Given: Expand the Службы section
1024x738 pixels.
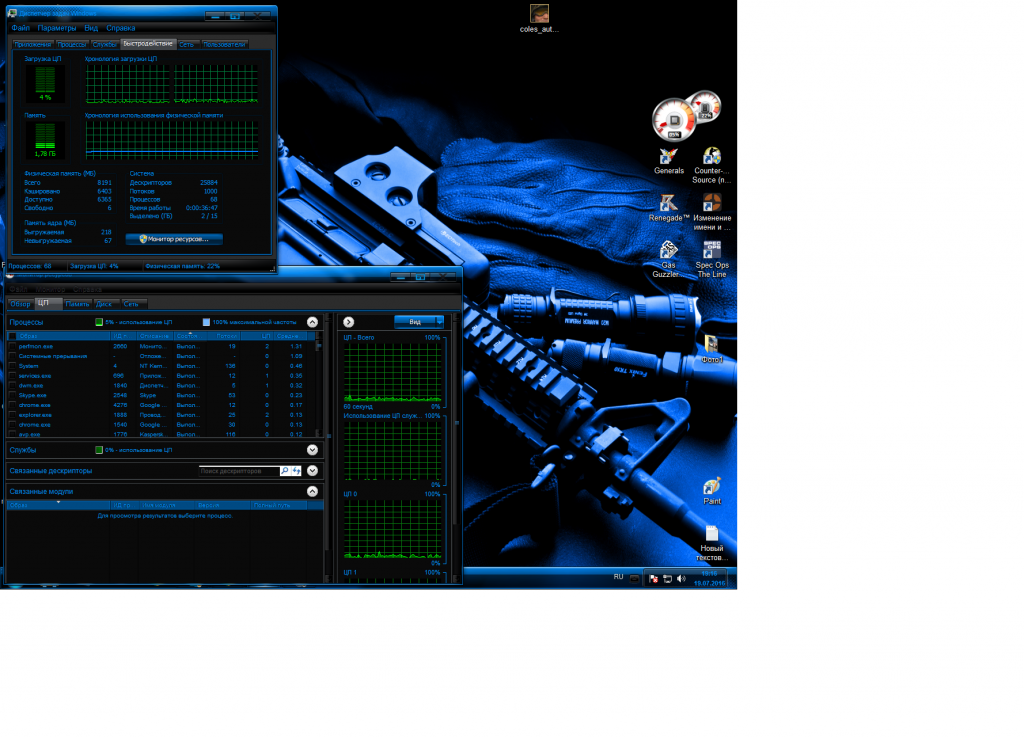Looking at the screenshot, I should click(x=312, y=451).
